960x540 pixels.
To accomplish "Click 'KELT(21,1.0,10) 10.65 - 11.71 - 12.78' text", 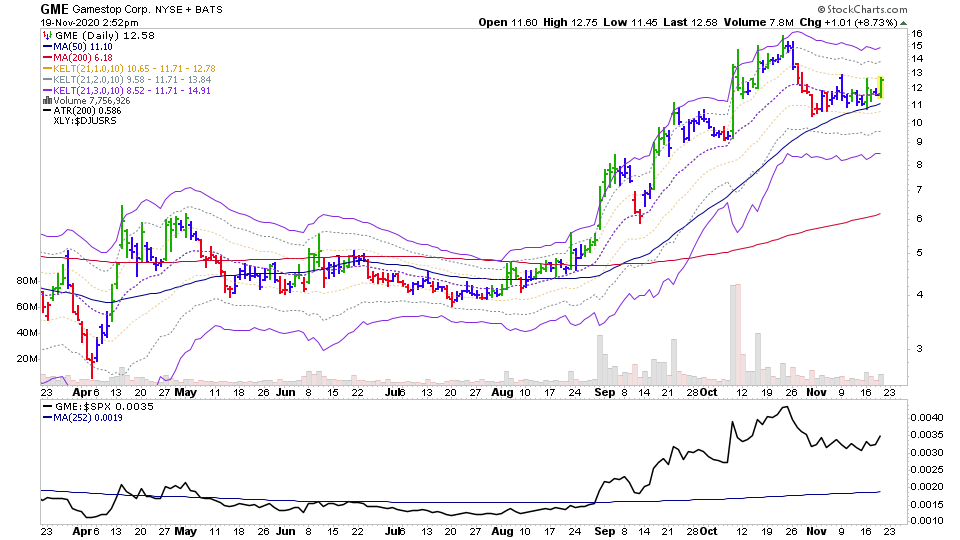I will [134, 69].
